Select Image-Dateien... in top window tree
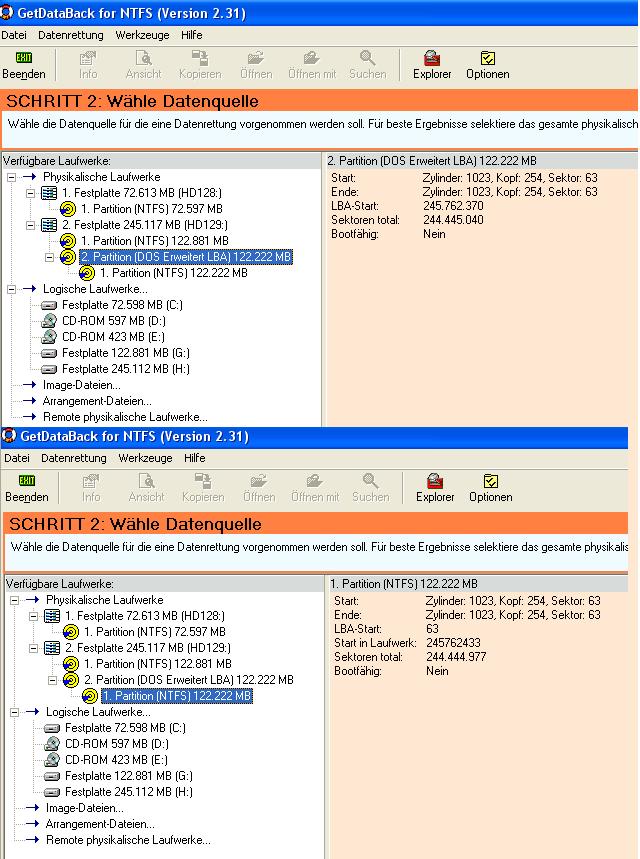 tap(82, 385)
